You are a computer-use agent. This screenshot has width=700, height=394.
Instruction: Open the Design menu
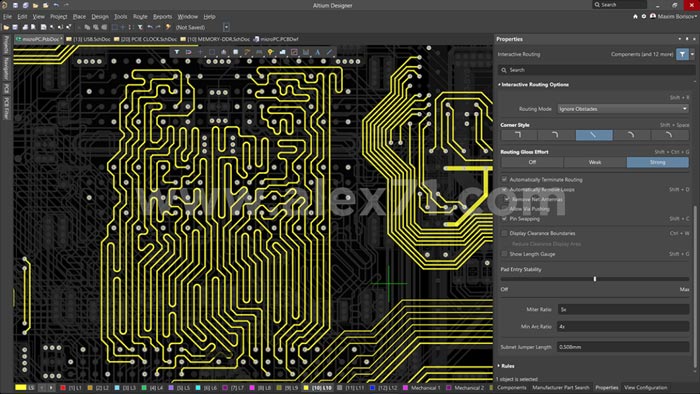coord(100,17)
